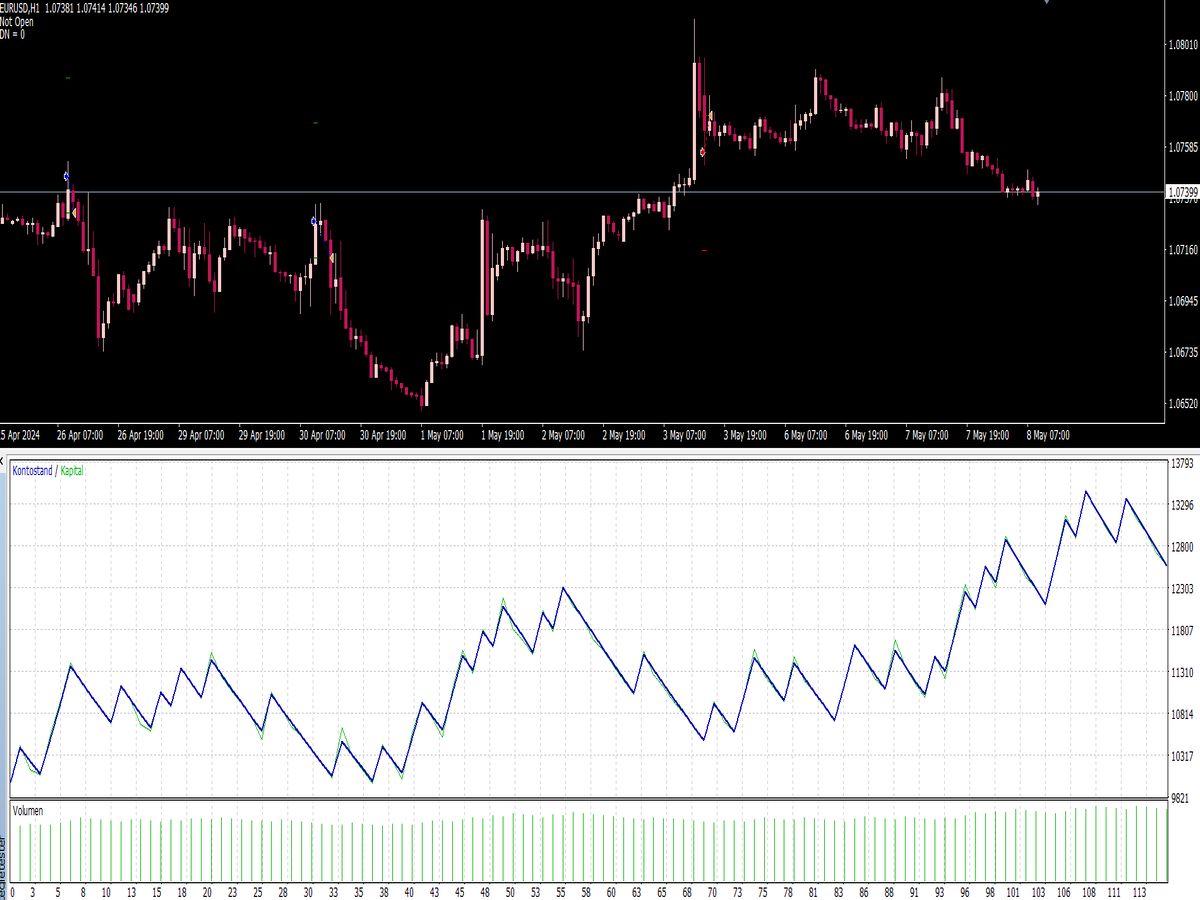The width and height of the screenshot is (1200, 900).
Task: Expand the EURUSD,H1 chart label dropdown
Action: pos(30,8)
